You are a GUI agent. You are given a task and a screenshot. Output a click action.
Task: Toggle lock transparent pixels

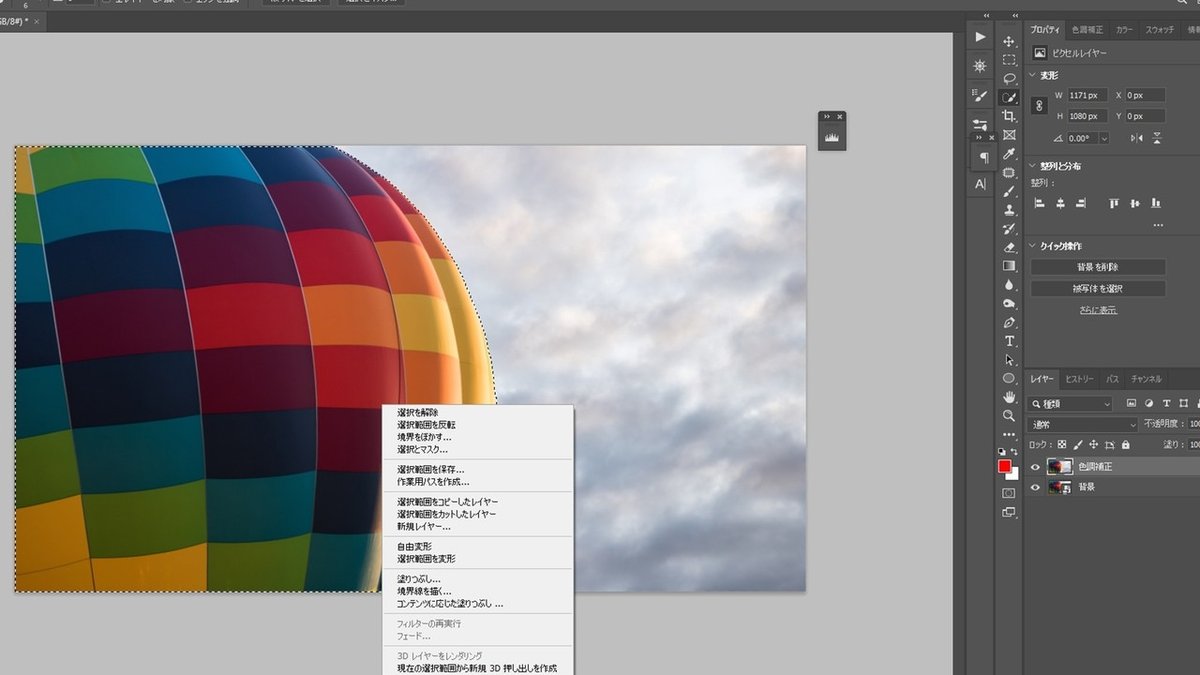pos(1062,445)
